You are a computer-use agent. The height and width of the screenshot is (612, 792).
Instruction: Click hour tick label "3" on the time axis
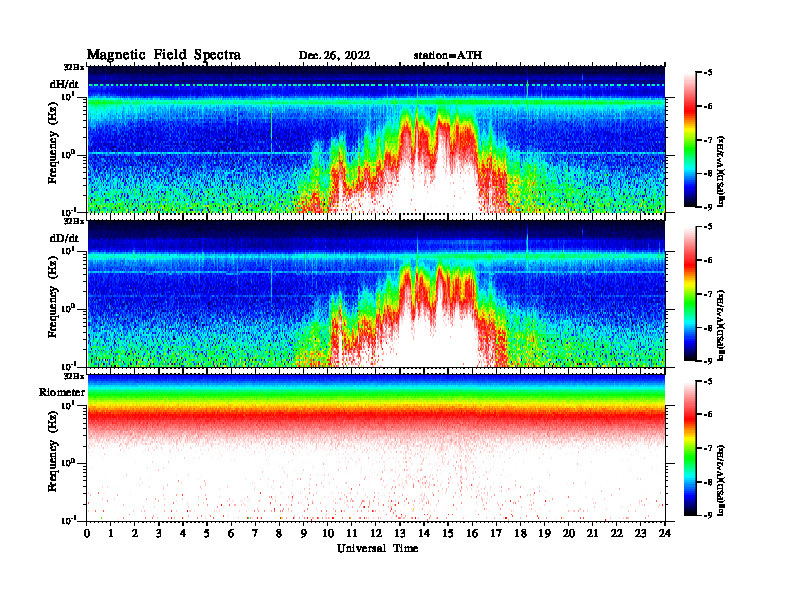[x=159, y=534]
